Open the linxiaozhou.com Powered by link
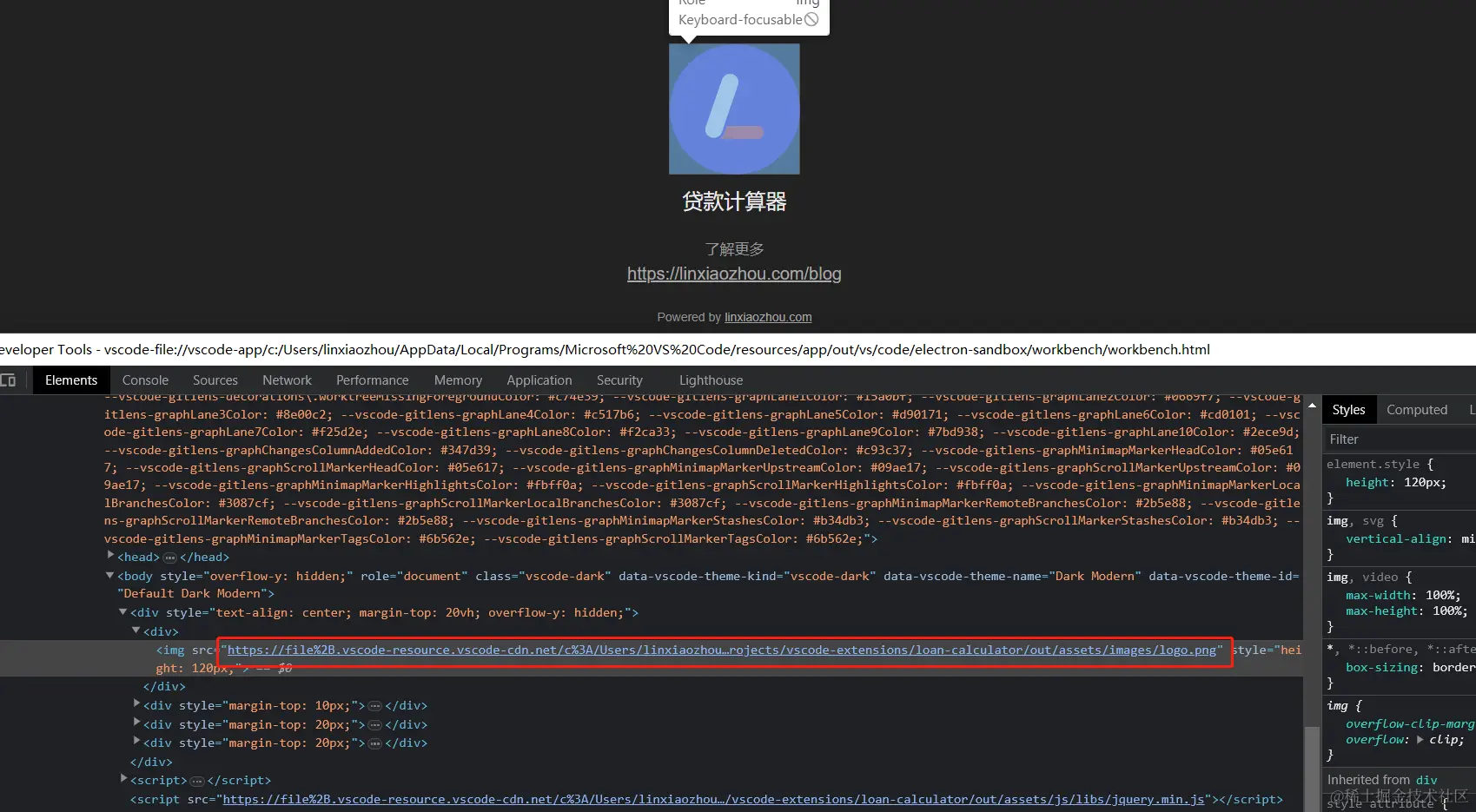The height and width of the screenshot is (812, 1476). [x=768, y=317]
